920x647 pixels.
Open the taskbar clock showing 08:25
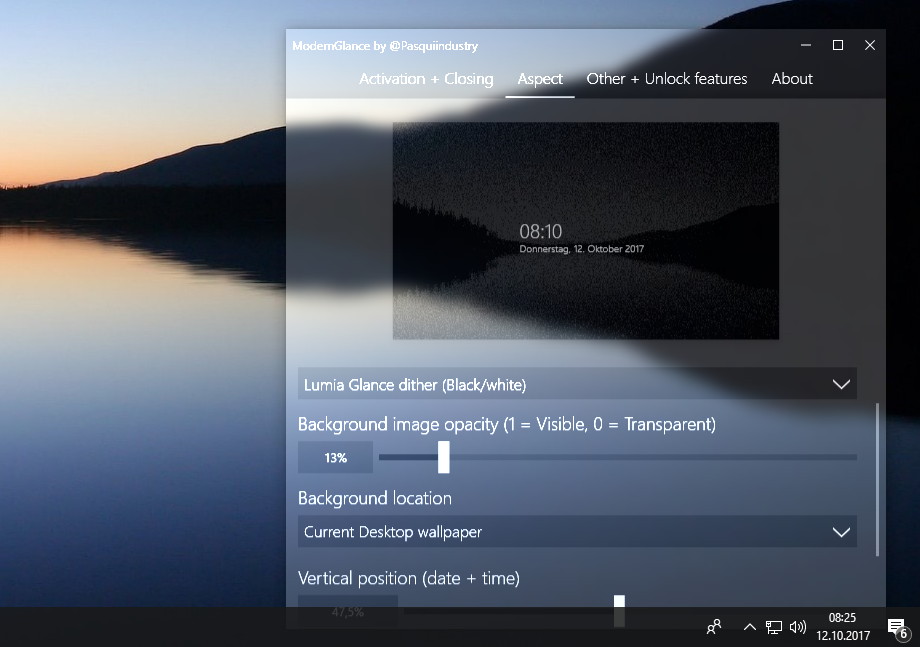(842, 627)
